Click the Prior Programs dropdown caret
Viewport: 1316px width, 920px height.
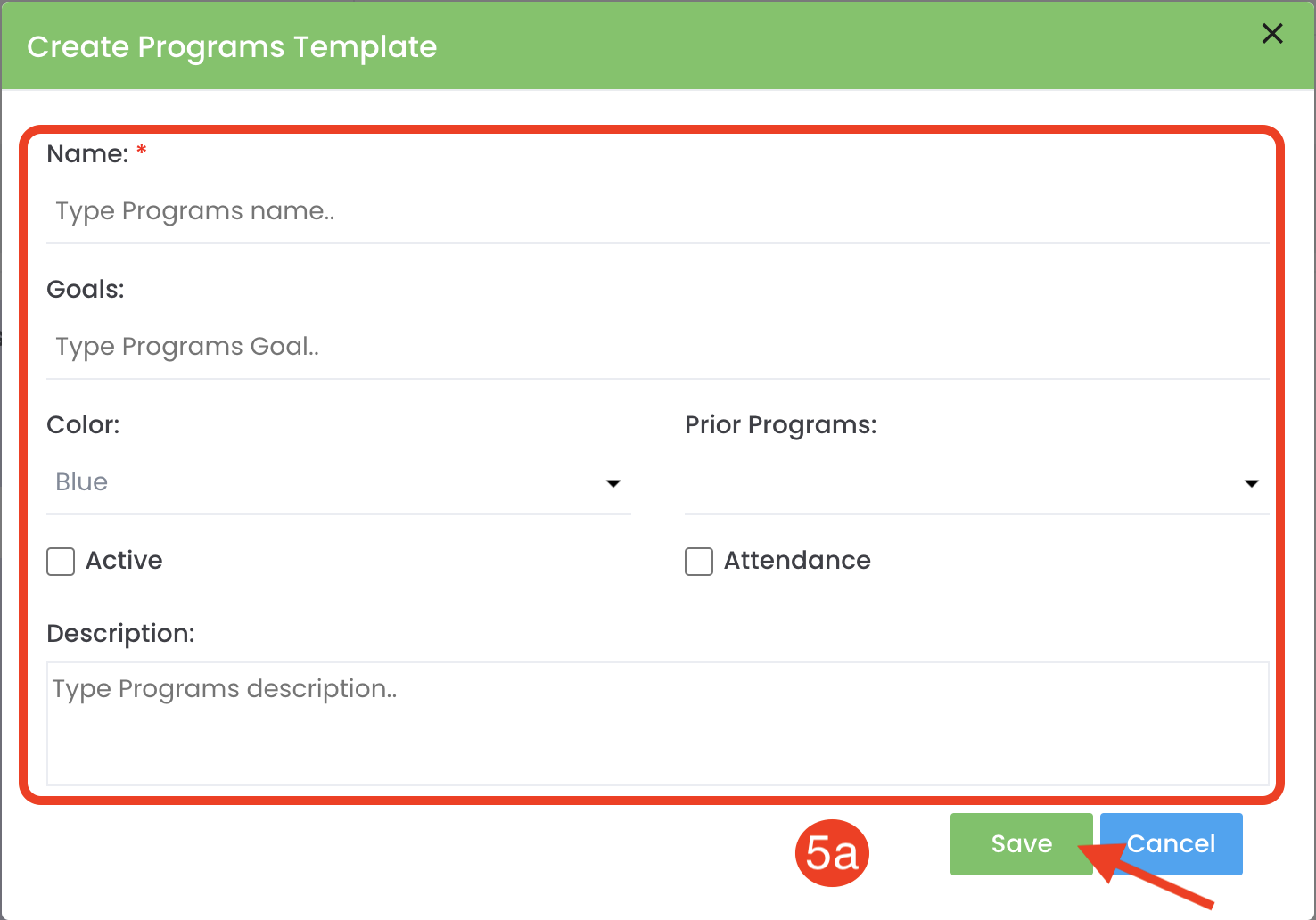coord(1252,483)
